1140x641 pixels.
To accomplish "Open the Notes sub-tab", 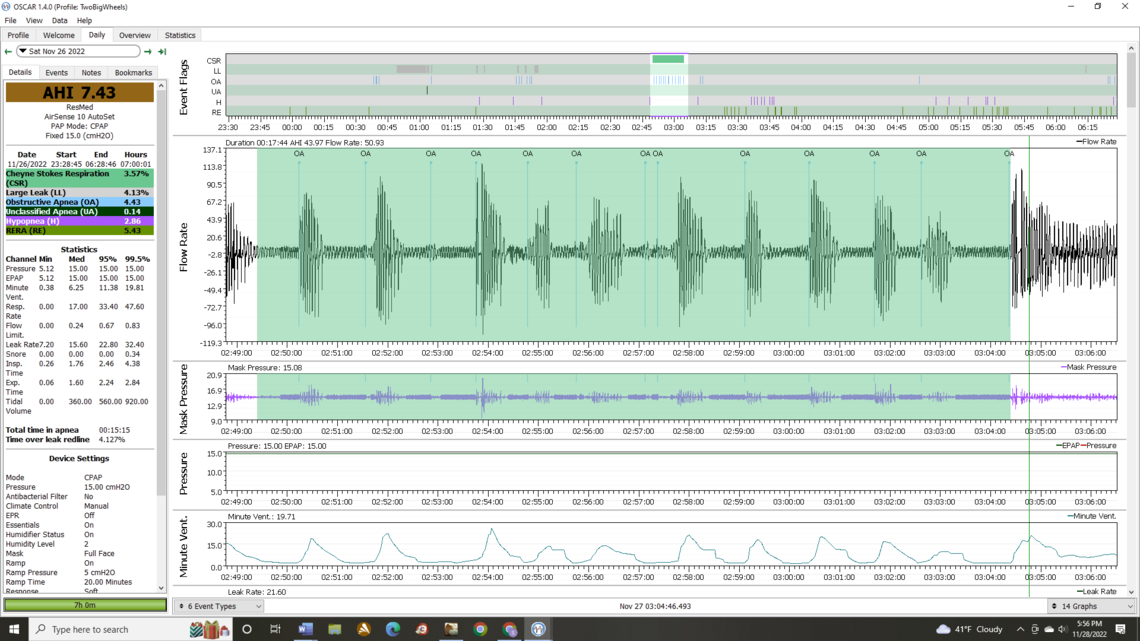I will coord(91,73).
